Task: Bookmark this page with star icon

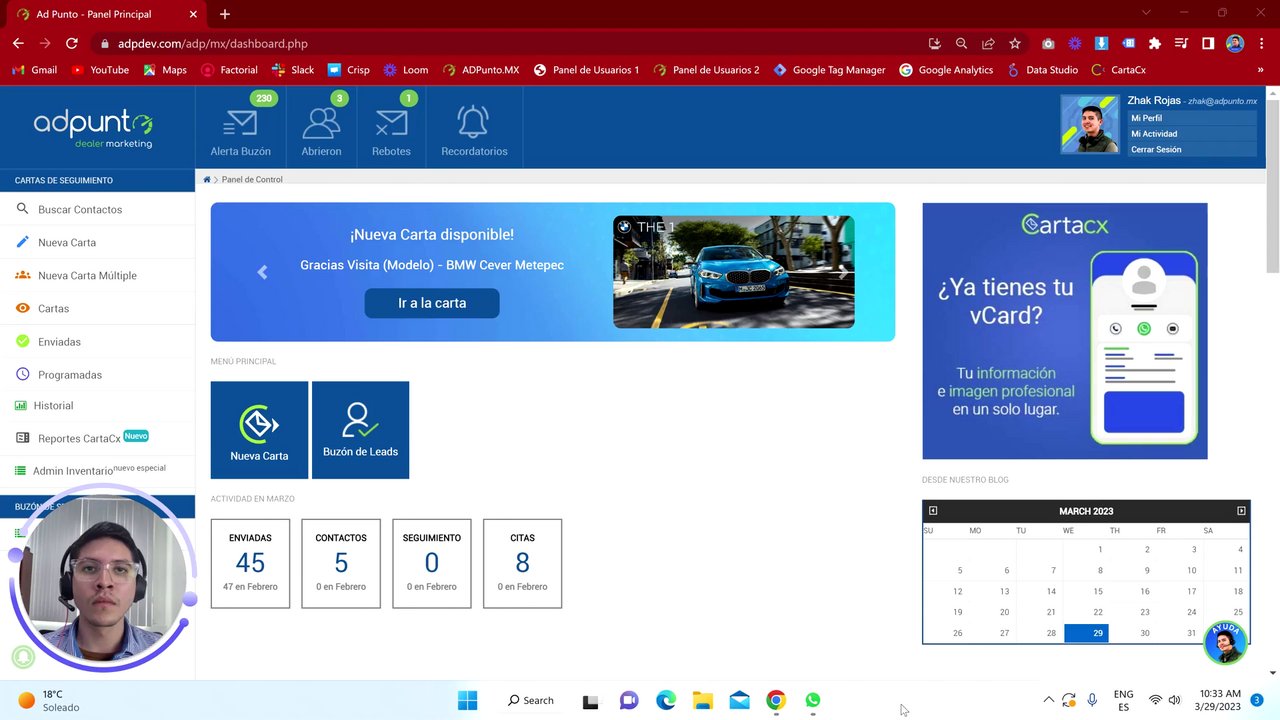Action: tap(1015, 43)
